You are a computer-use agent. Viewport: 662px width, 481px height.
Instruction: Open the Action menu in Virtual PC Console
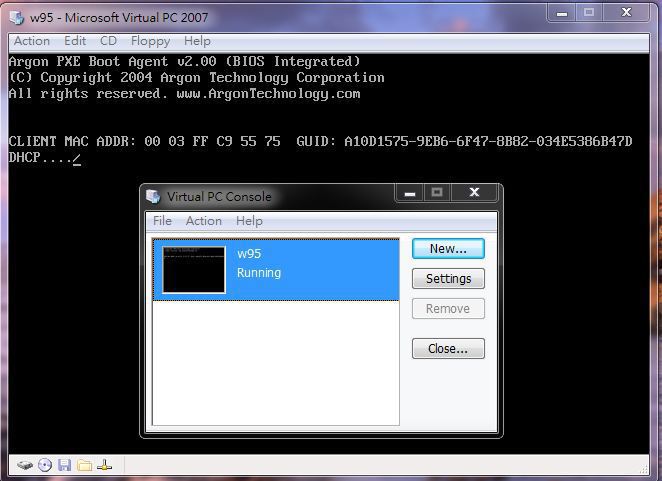click(x=203, y=221)
